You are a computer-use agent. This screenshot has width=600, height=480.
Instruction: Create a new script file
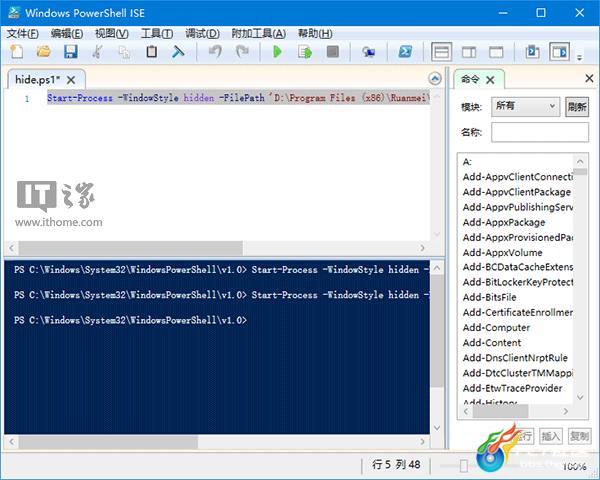[x=16, y=52]
